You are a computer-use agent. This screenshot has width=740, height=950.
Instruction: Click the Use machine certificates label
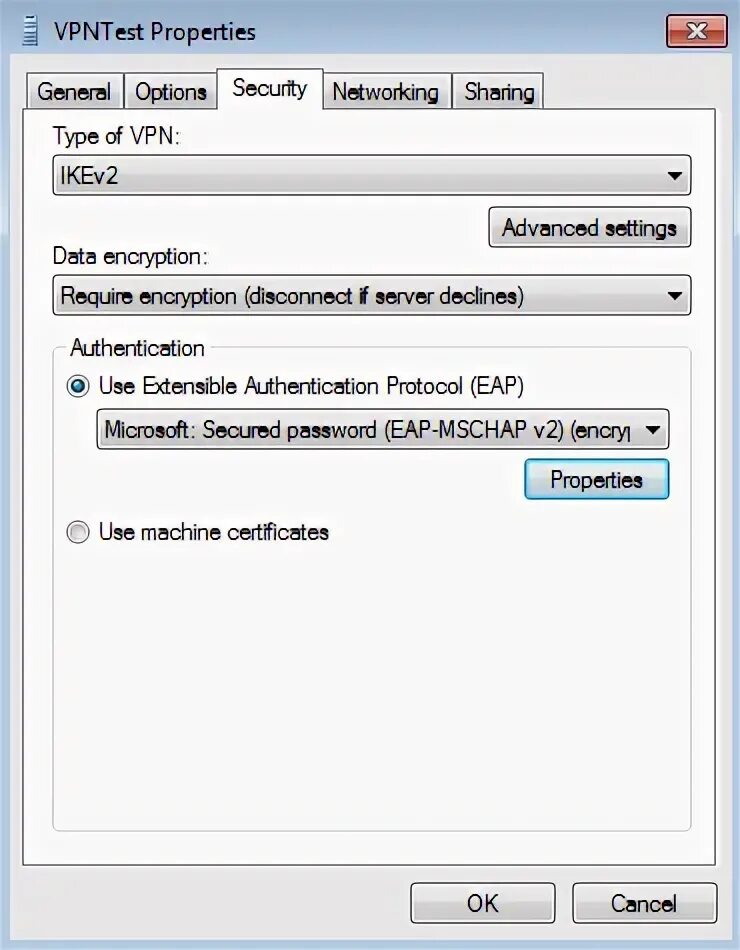point(213,532)
